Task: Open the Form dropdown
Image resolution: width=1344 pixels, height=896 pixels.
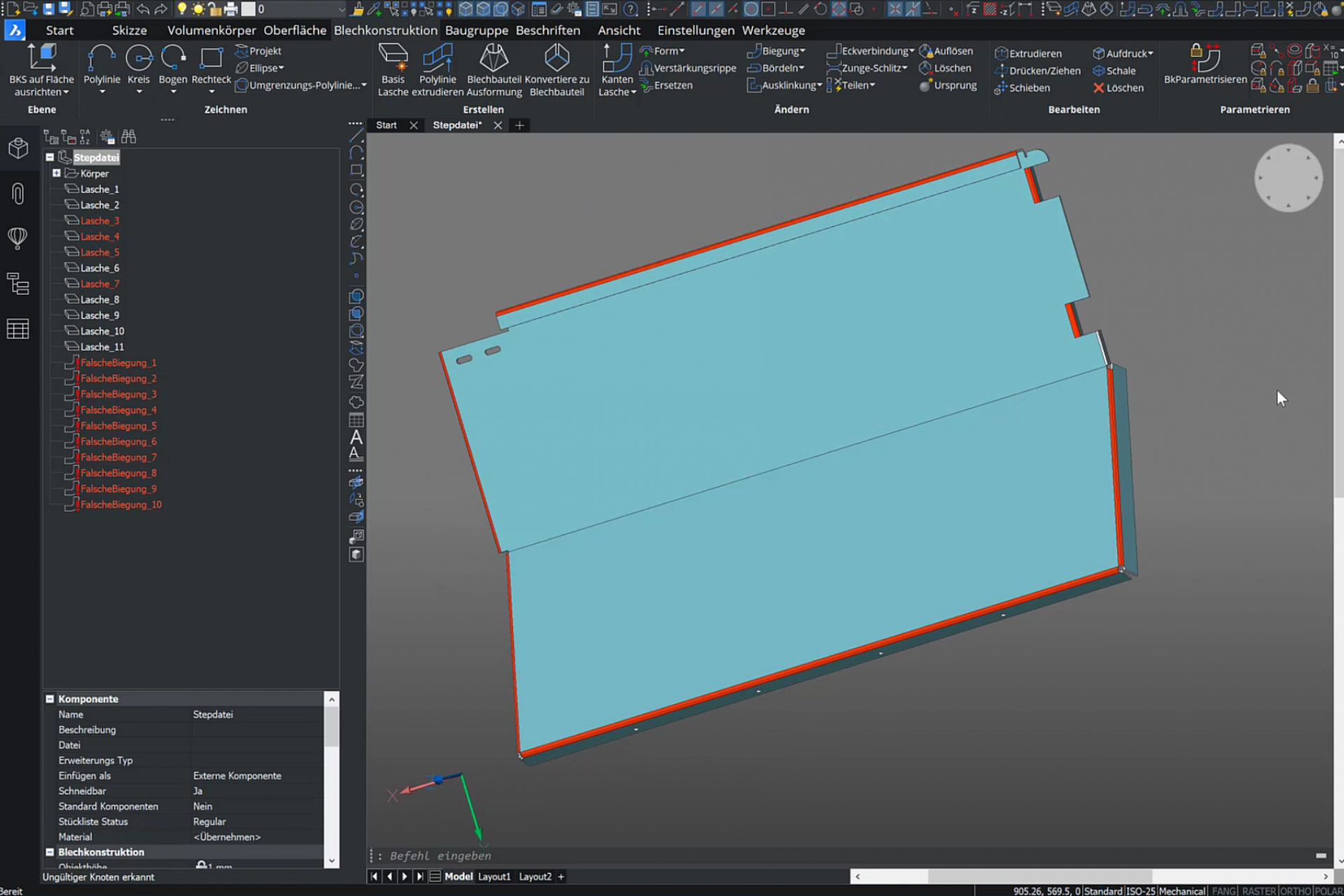Action: (x=662, y=51)
